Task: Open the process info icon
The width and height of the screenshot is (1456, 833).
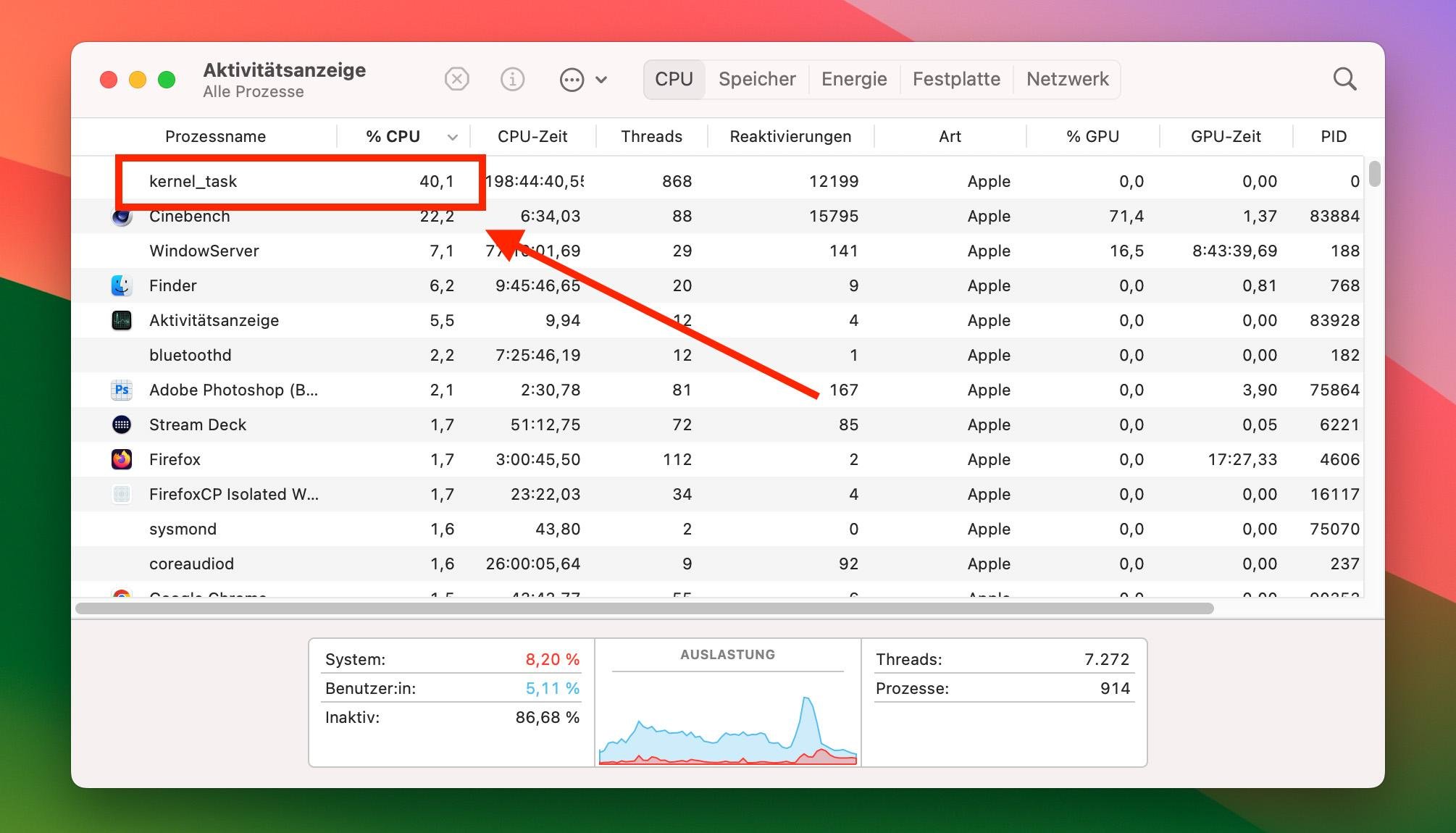Action: [x=512, y=79]
